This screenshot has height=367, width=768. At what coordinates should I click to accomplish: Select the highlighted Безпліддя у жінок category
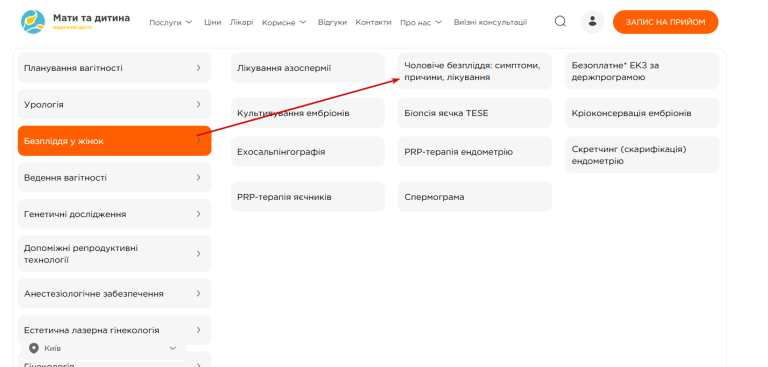tap(115, 141)
